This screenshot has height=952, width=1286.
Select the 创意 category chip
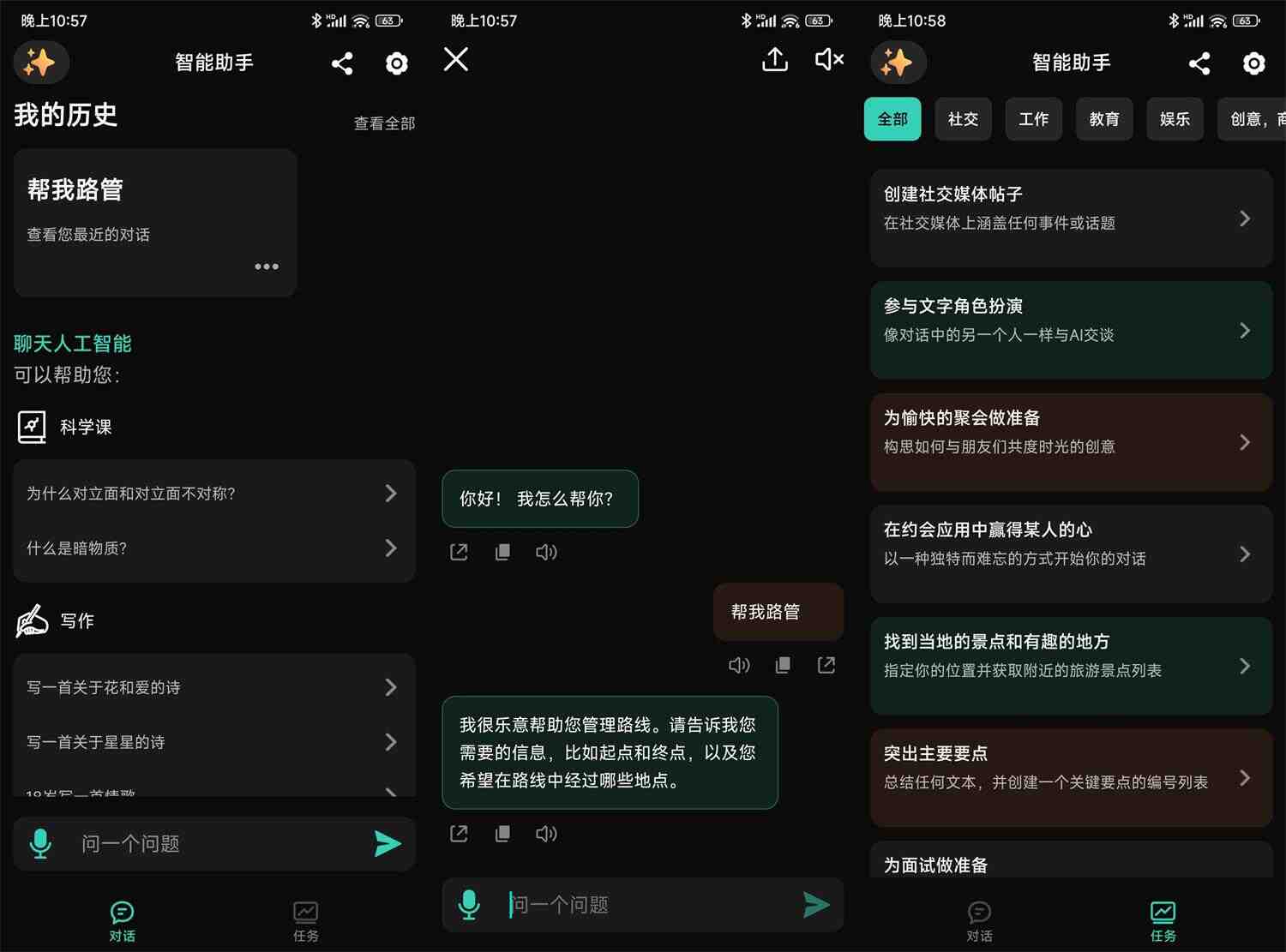pyautogui.click(x=1253, y=119)
